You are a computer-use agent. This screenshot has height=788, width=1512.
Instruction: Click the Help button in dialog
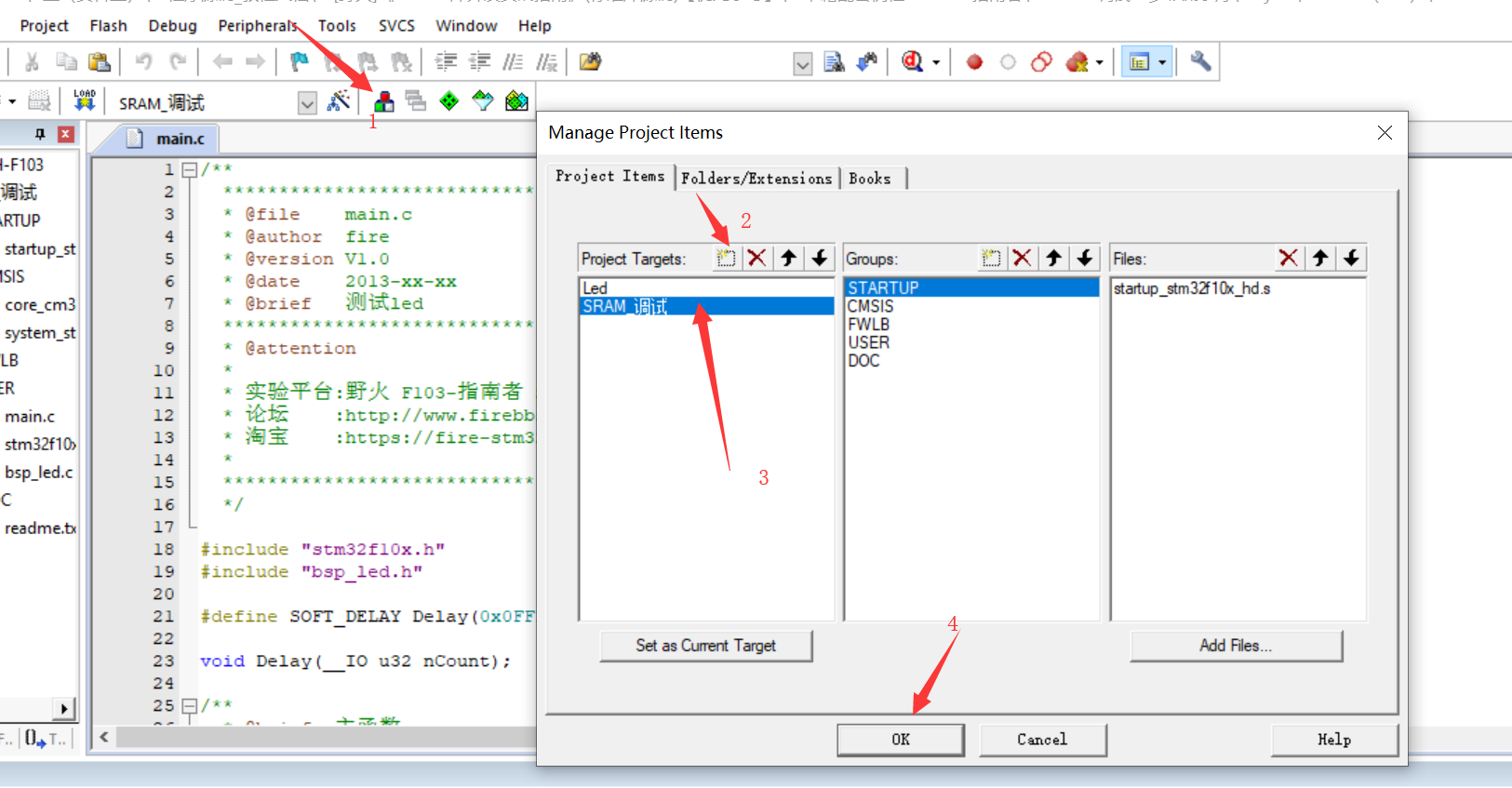[x=1334, y=740]
